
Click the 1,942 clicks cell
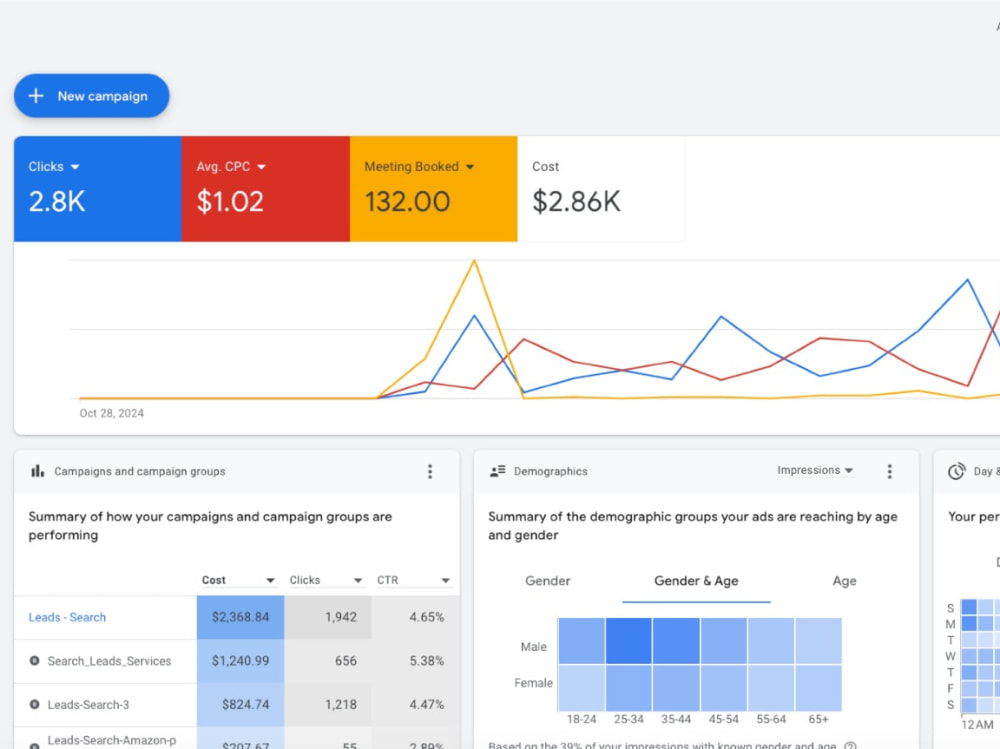(x=328, y=617)
